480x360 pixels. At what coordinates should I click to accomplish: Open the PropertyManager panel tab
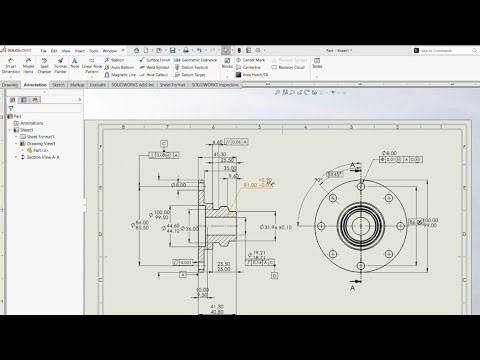(x=24, y=100)
